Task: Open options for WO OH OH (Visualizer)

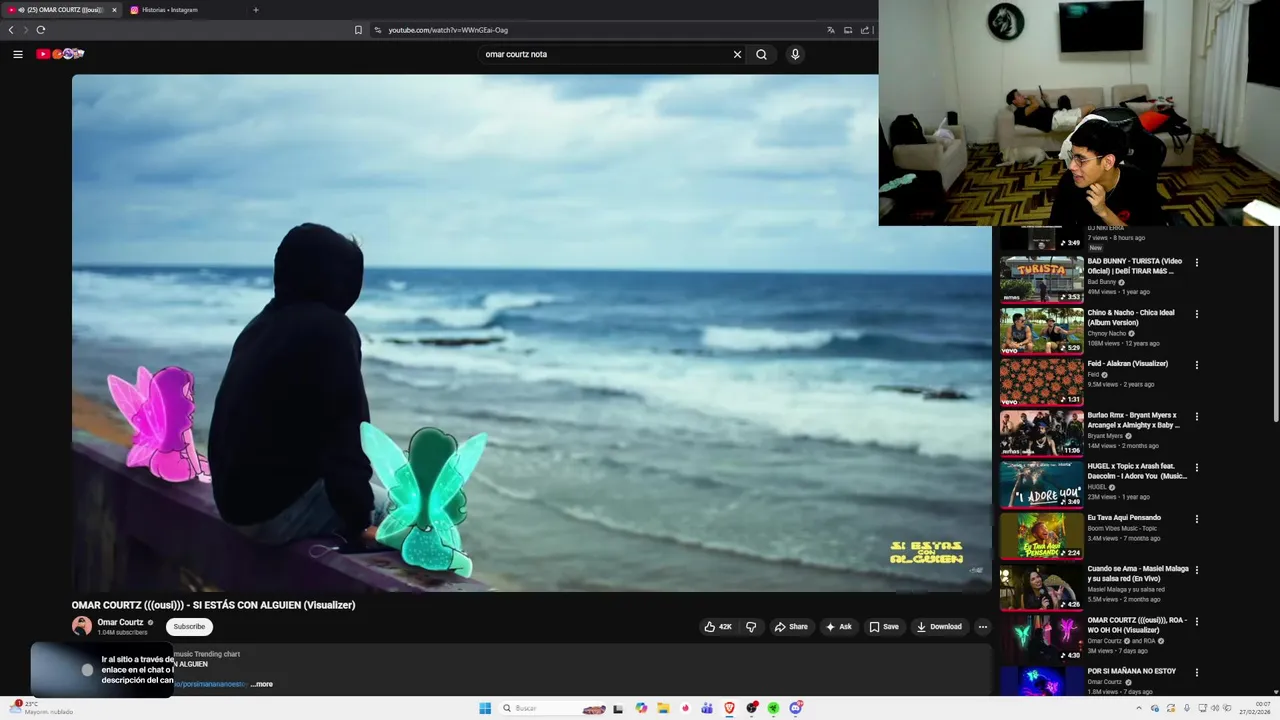Action: [x=1196, y=621]
